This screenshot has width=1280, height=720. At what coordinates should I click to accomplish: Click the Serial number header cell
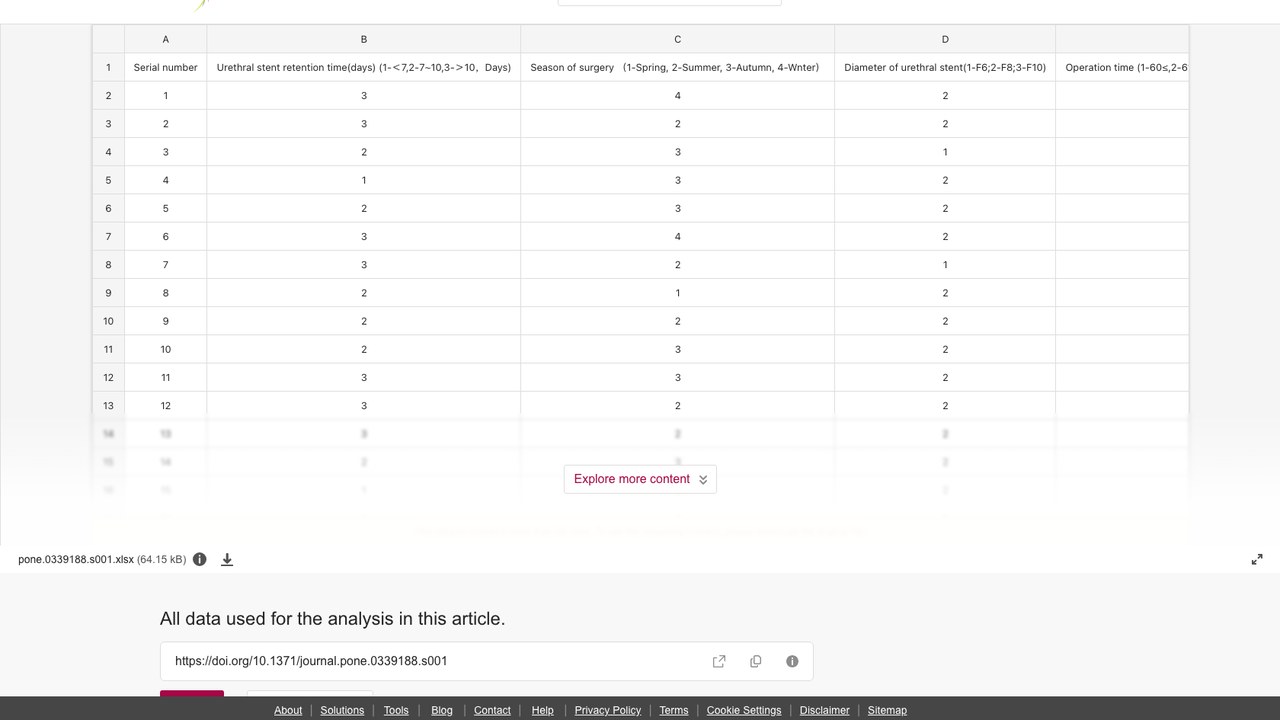point(166,68)
